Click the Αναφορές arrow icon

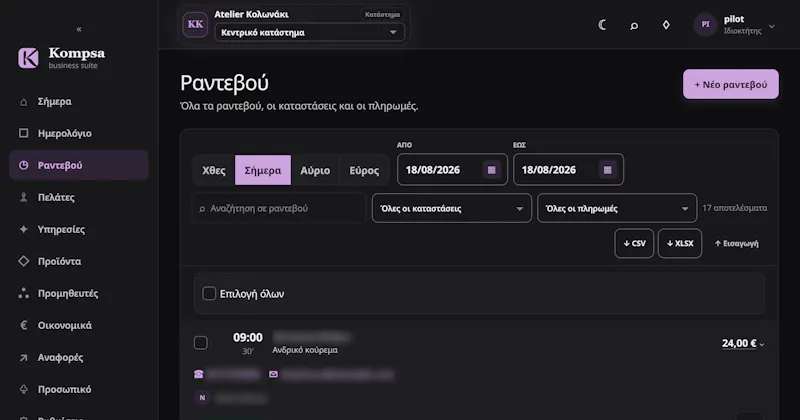(x=23, y=358)
